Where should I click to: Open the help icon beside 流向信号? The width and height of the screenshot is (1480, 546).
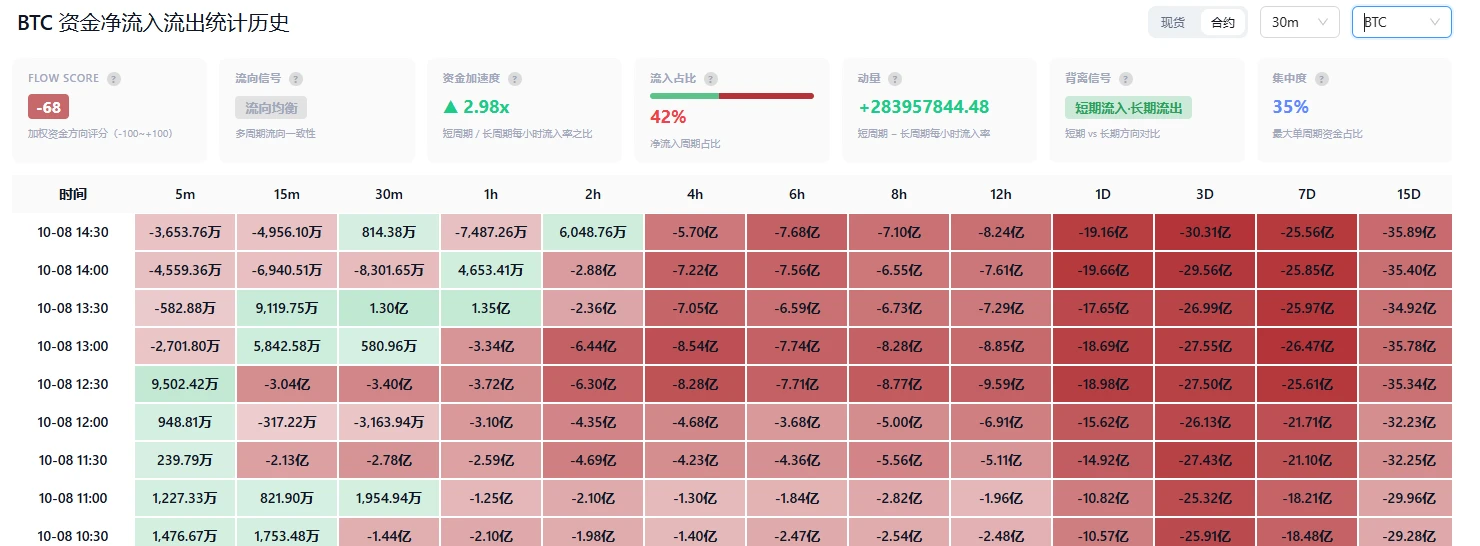pos(296,79)
